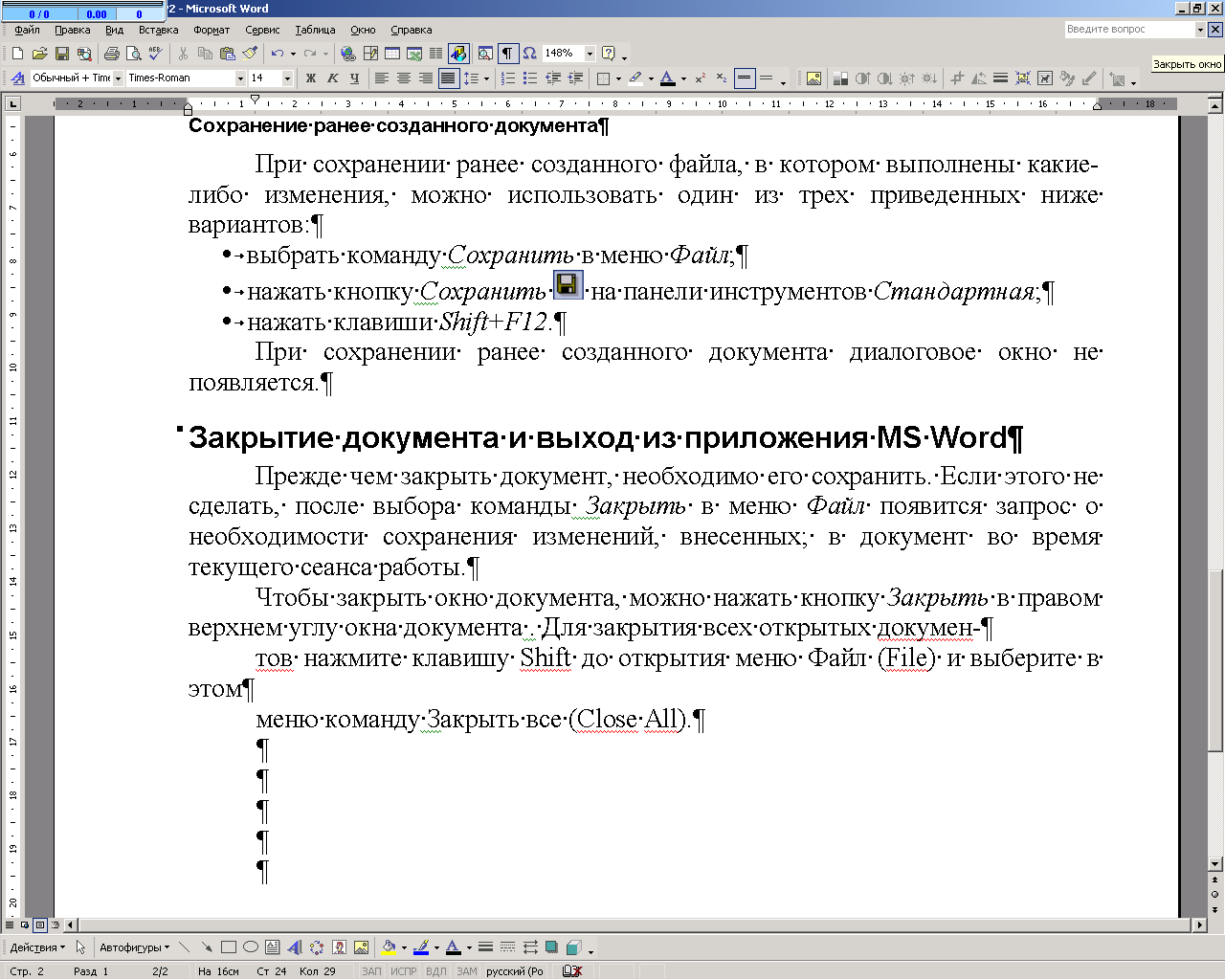
Task: Open the Таблица menu
Action: pyautogui.click(x=315, y=30)
